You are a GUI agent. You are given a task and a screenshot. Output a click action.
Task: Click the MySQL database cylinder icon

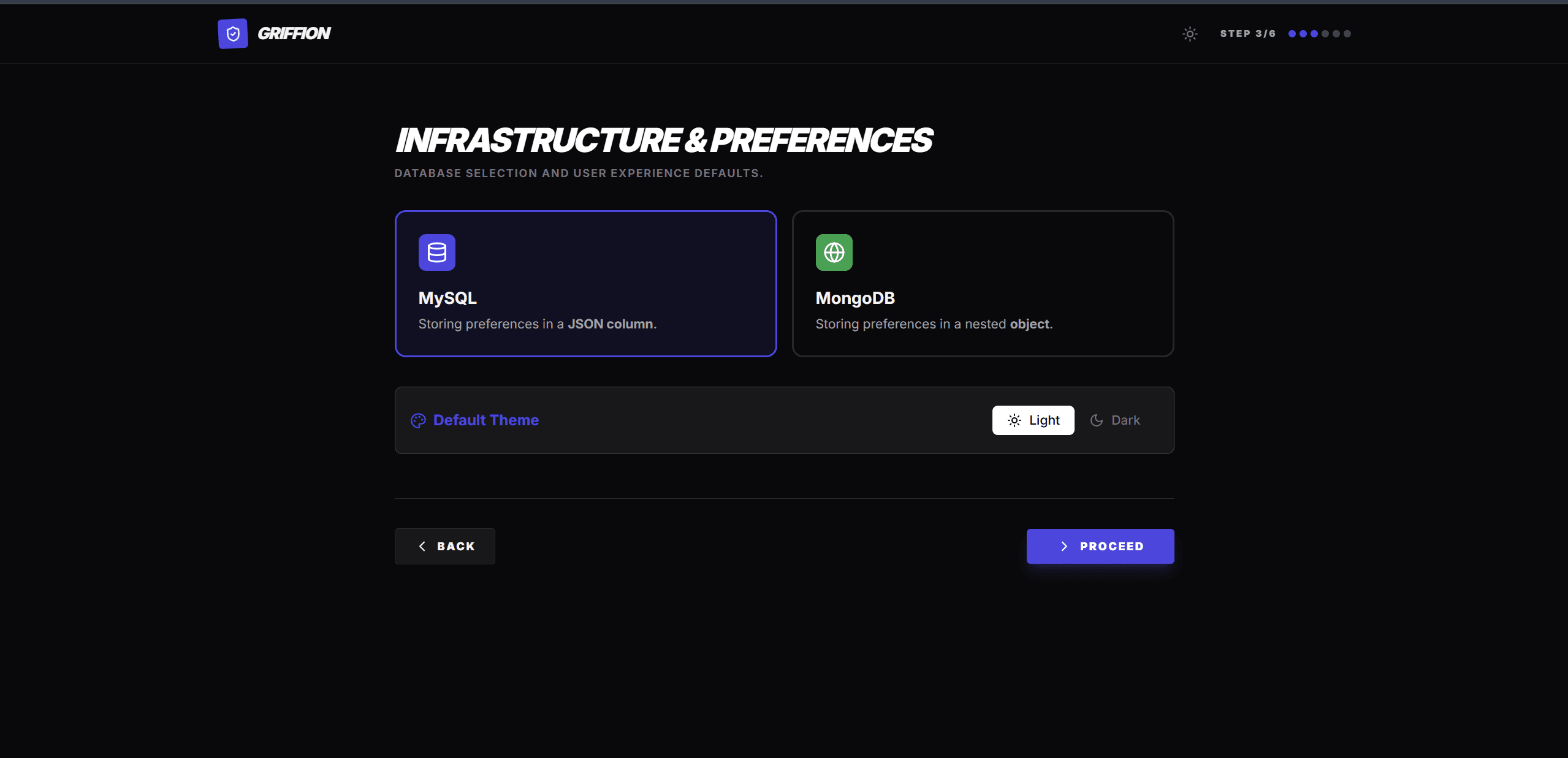point(437,252)
